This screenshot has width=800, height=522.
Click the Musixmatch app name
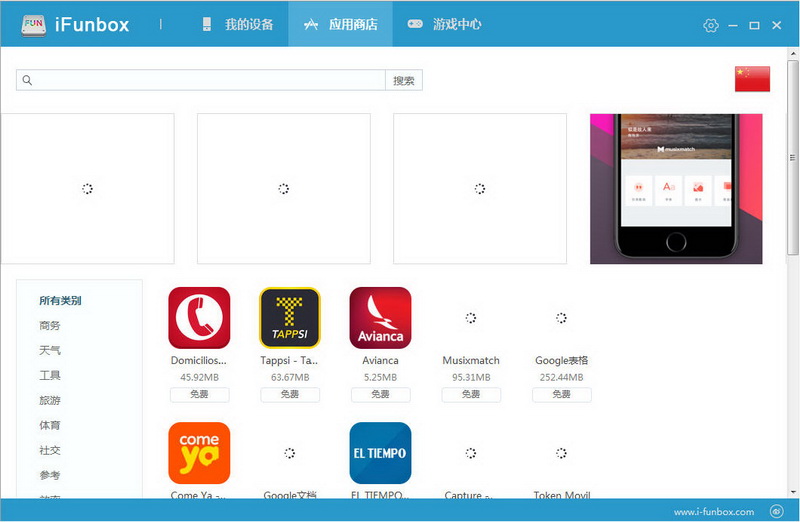[470, 361]
